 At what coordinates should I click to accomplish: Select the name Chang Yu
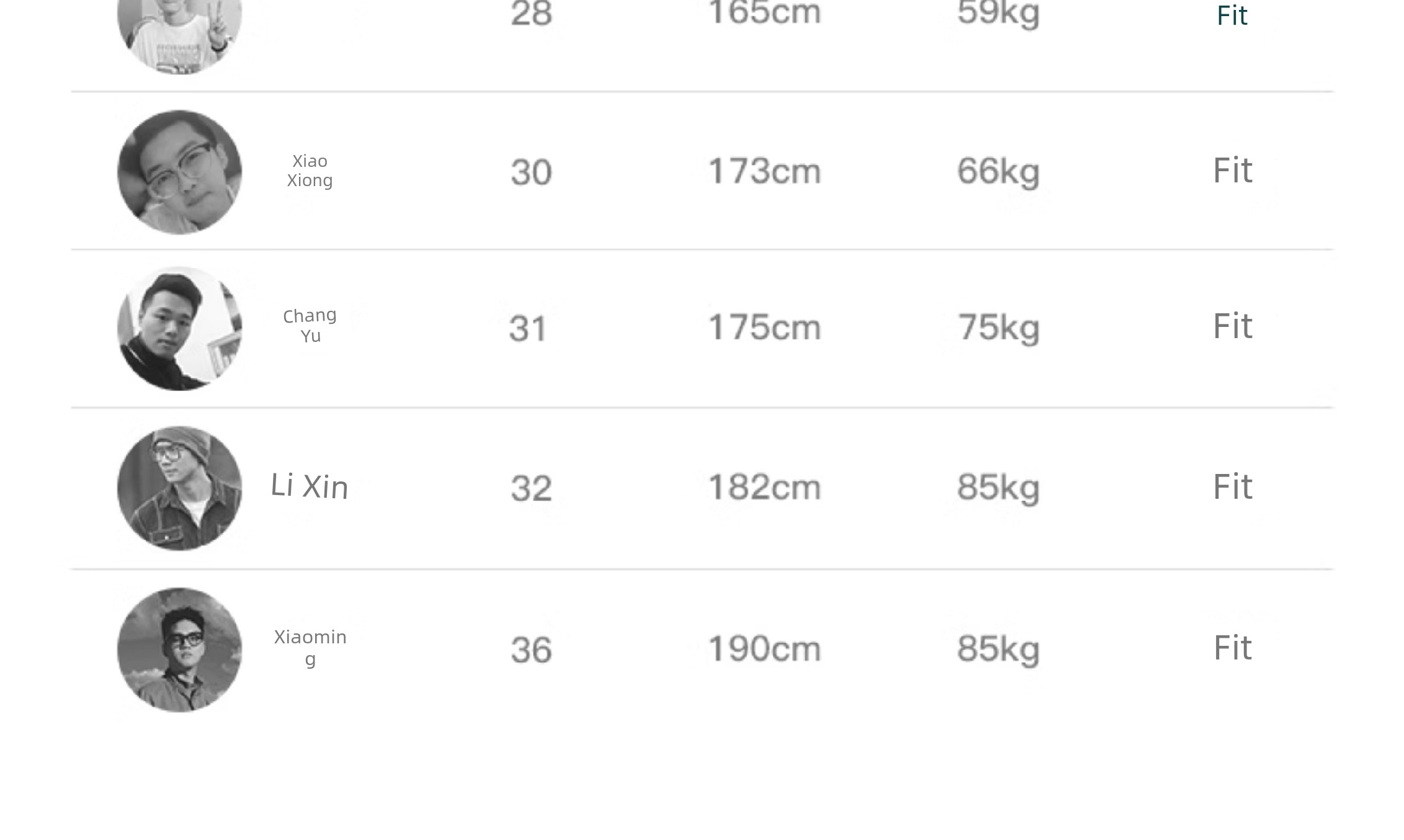tap(310, 326)
